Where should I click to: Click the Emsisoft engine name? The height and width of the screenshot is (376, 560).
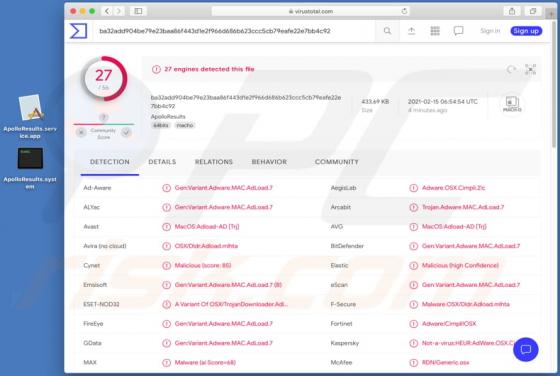point(95,285)
